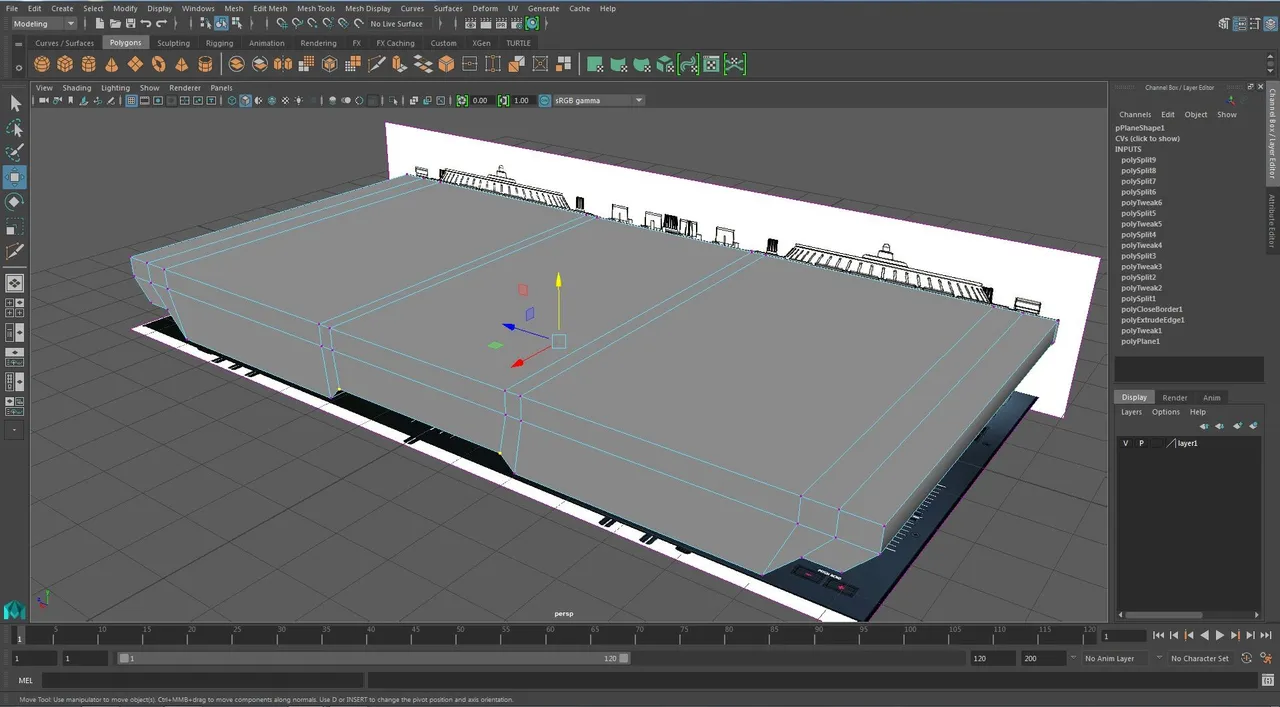Open the viewport Renderer menu
The height and width of the screenshot is (707, 1280).
[185, 88]
